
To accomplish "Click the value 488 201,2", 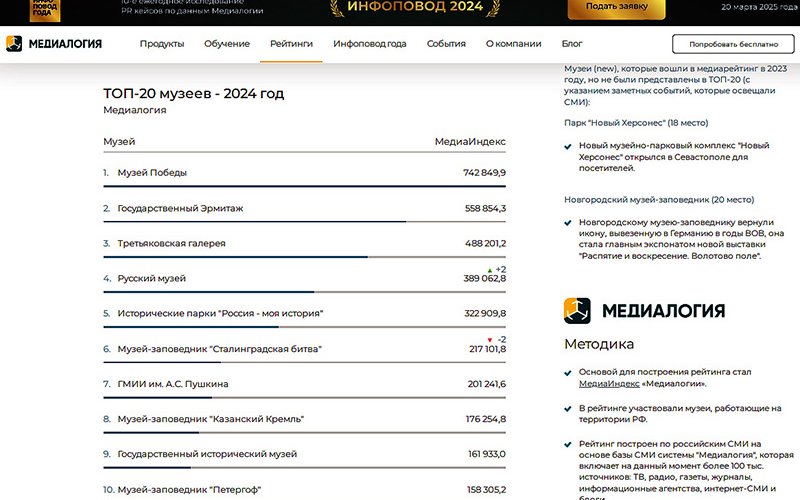I will tap(485, 243).
